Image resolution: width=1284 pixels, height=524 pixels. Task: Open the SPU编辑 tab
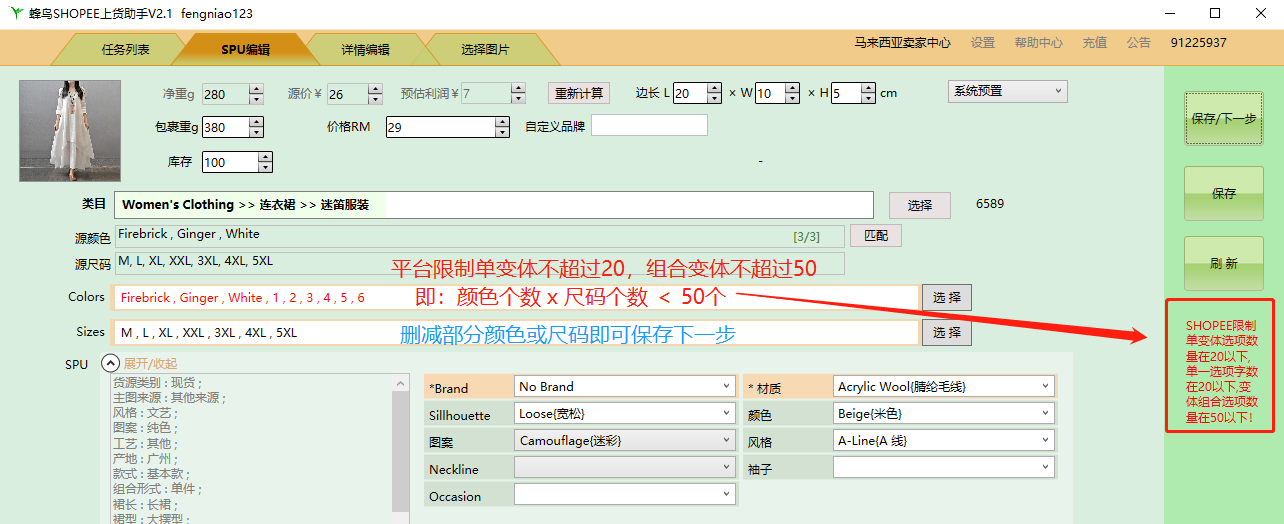point(245,49)
